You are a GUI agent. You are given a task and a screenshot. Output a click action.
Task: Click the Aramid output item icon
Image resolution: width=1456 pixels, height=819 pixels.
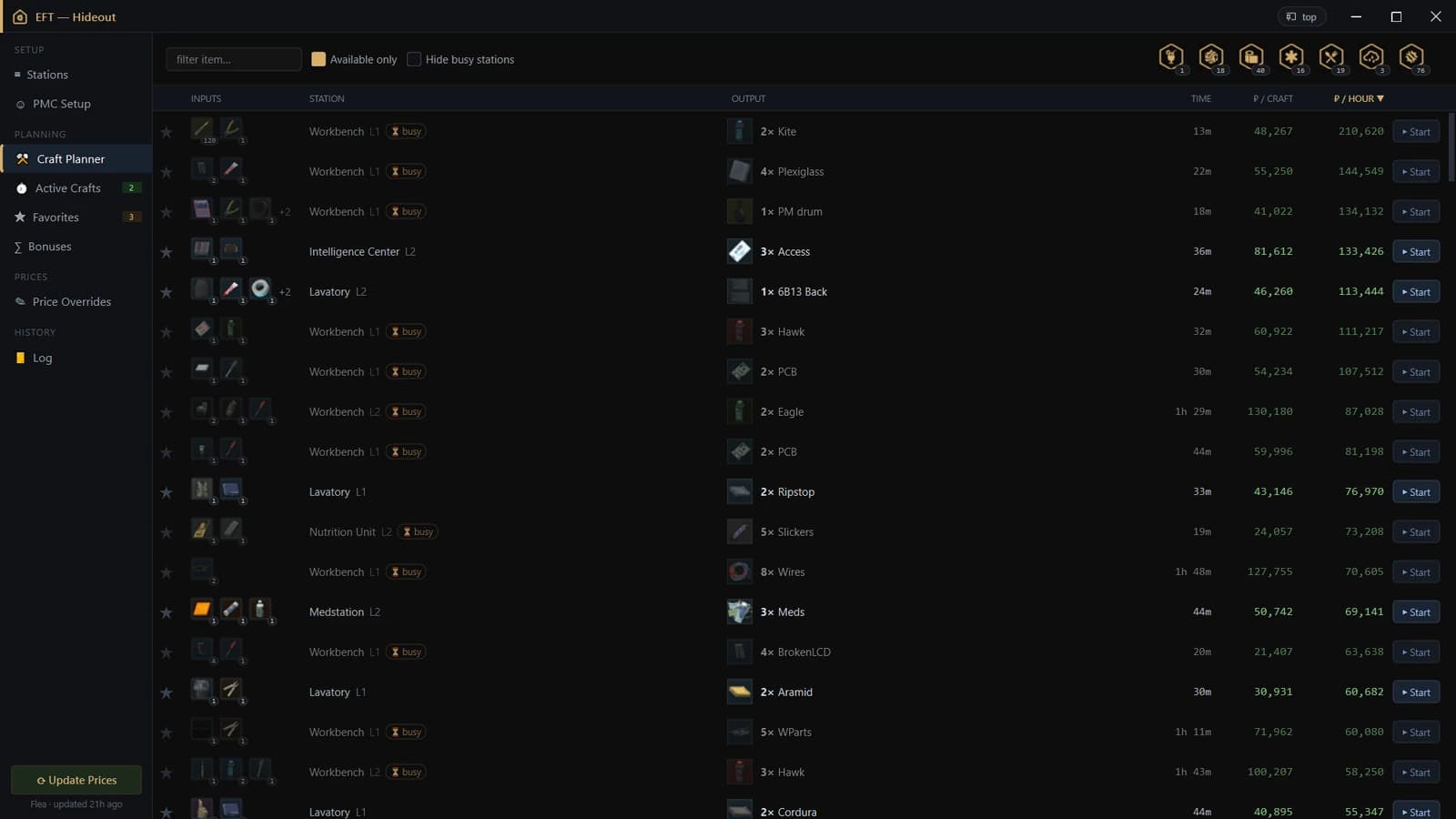[740, 692]
